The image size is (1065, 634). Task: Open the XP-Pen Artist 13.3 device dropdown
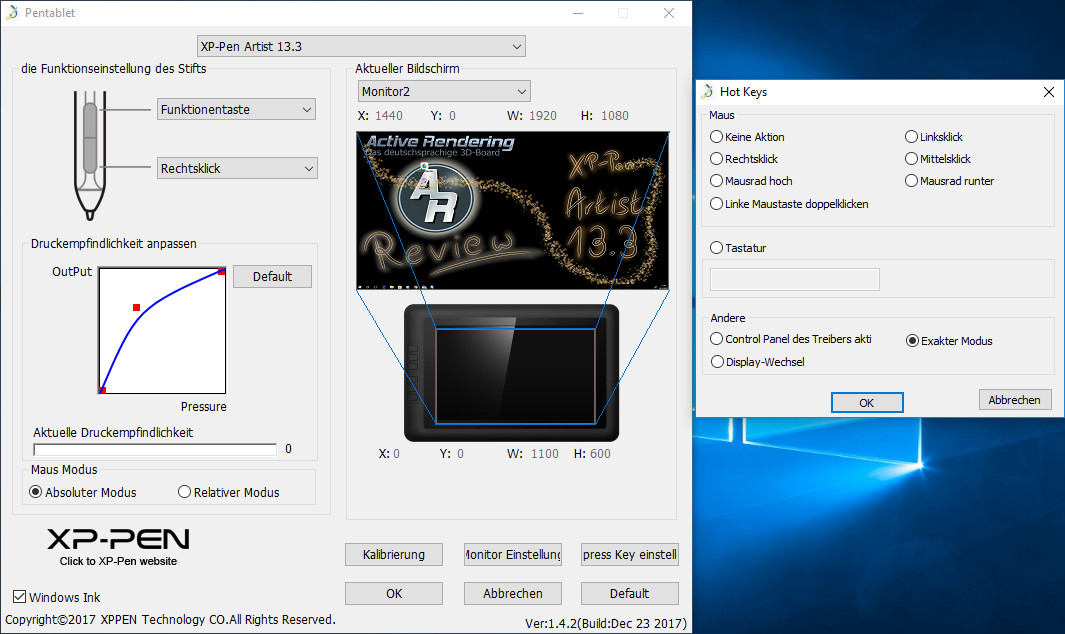pos(361,46)
